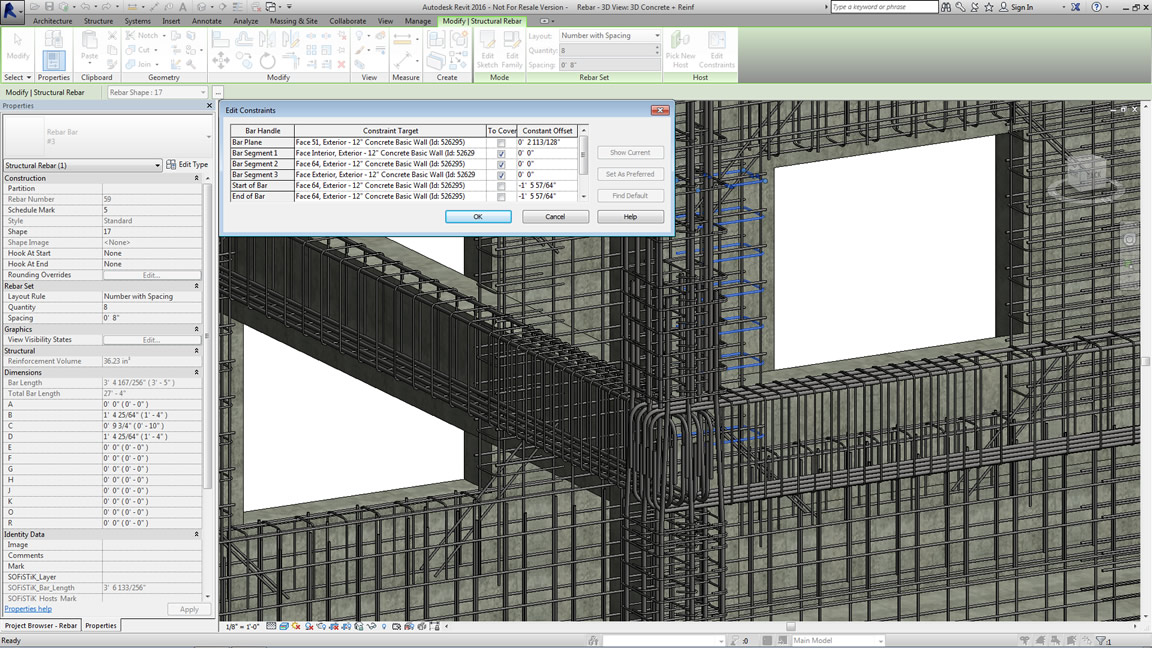Click the binoculars search icon

(x=946, y=7)
